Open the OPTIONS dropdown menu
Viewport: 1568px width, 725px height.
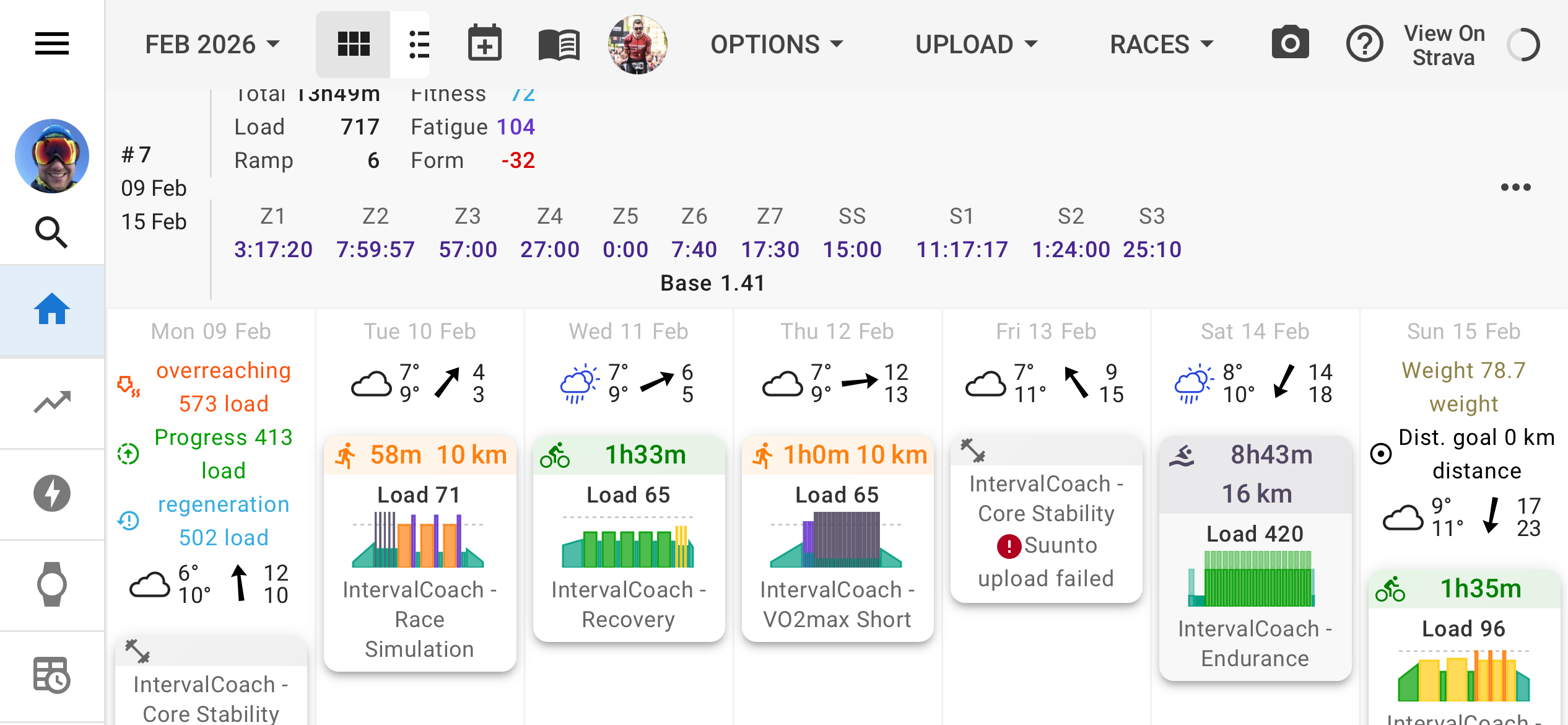[x=777, y=44]
